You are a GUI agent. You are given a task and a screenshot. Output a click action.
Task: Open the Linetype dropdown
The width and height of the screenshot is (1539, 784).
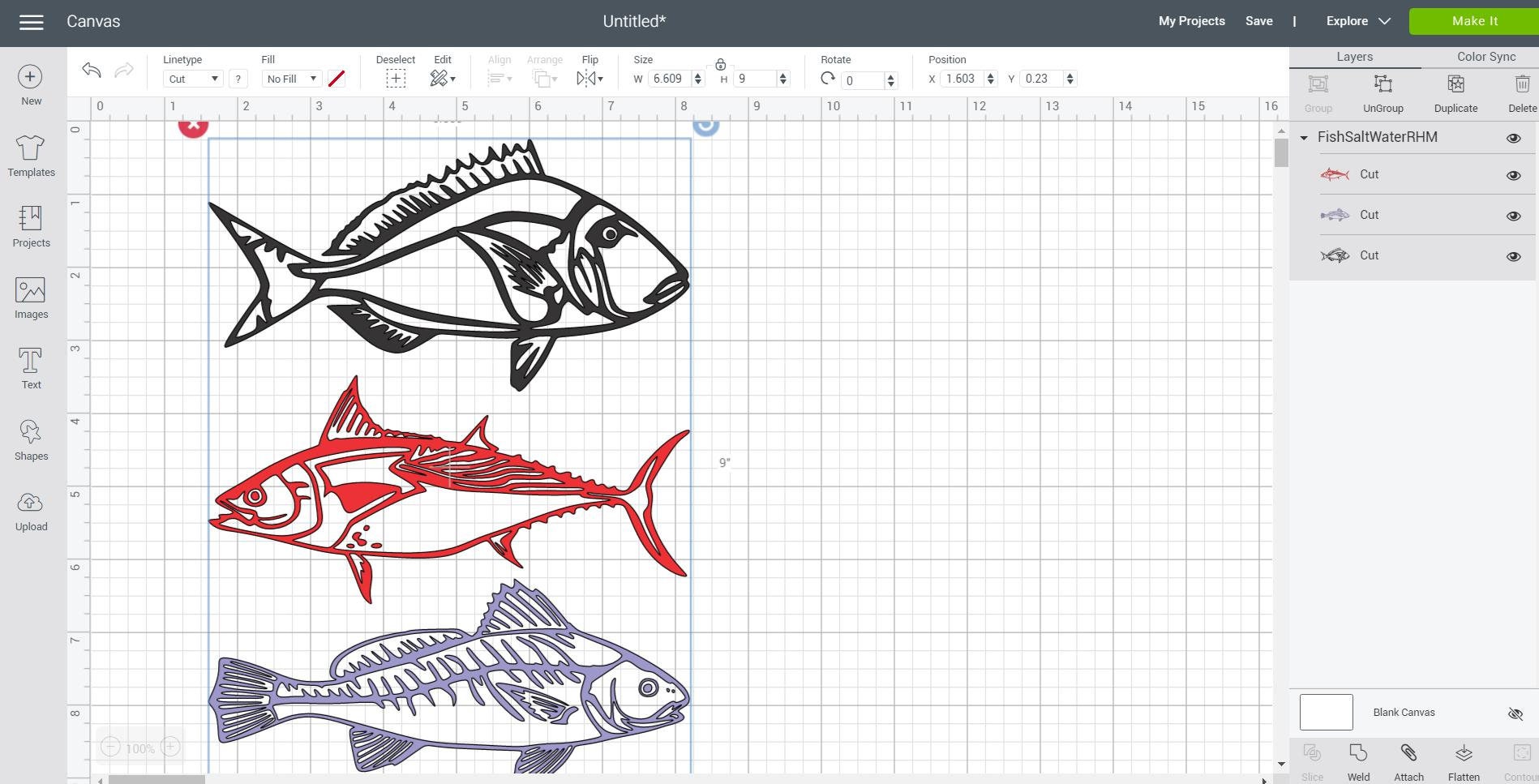(192, 78)
